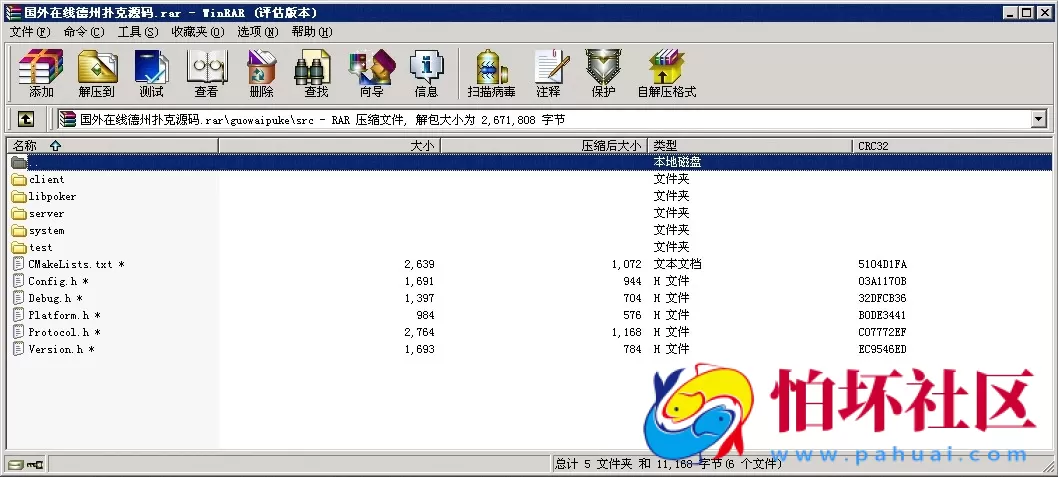
Task: Click the Debug.h file icon
Action: point(19,298)
